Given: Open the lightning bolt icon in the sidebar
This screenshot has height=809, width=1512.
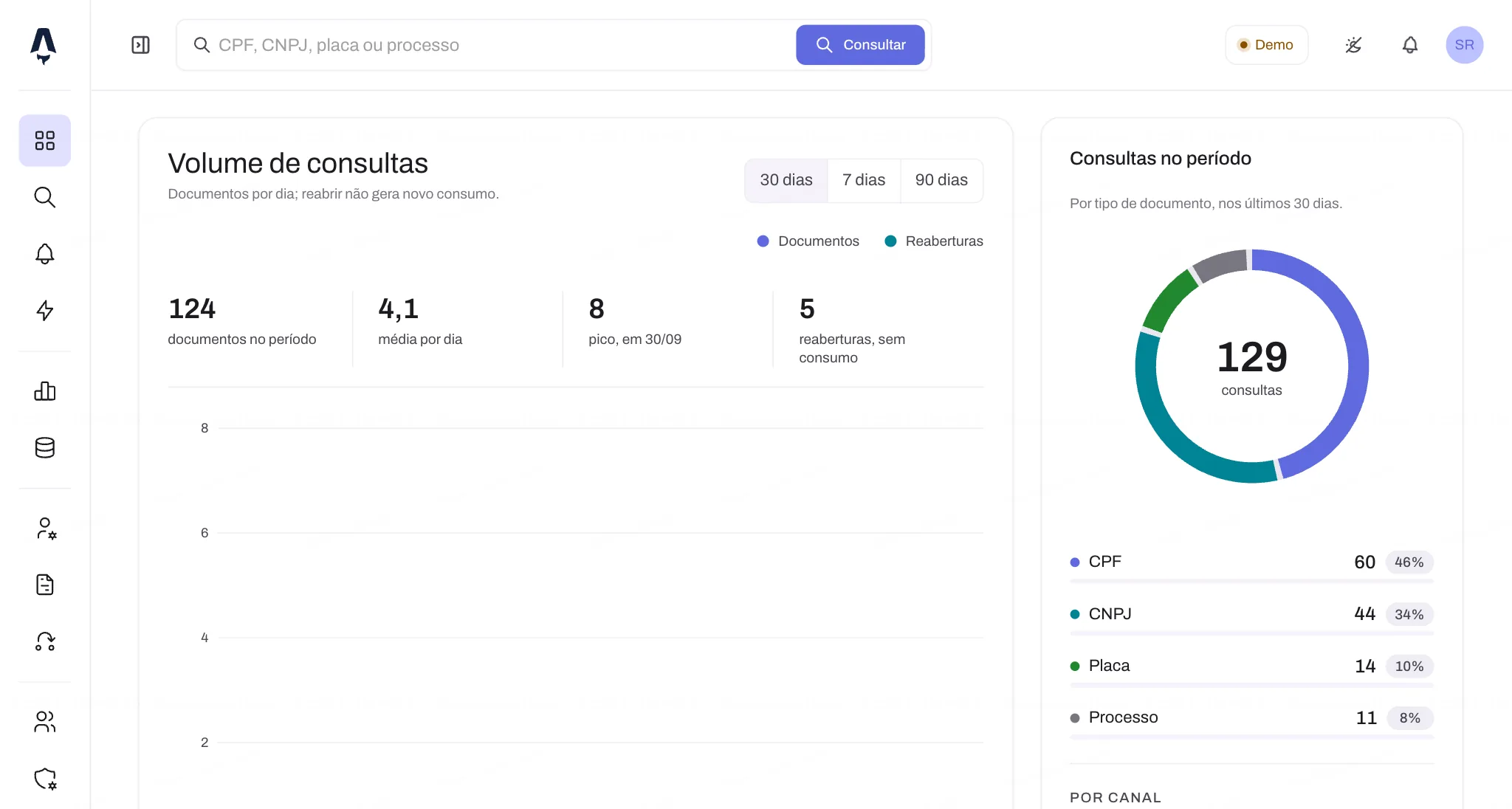Looking at the screenshot, I should pos(45,310).
